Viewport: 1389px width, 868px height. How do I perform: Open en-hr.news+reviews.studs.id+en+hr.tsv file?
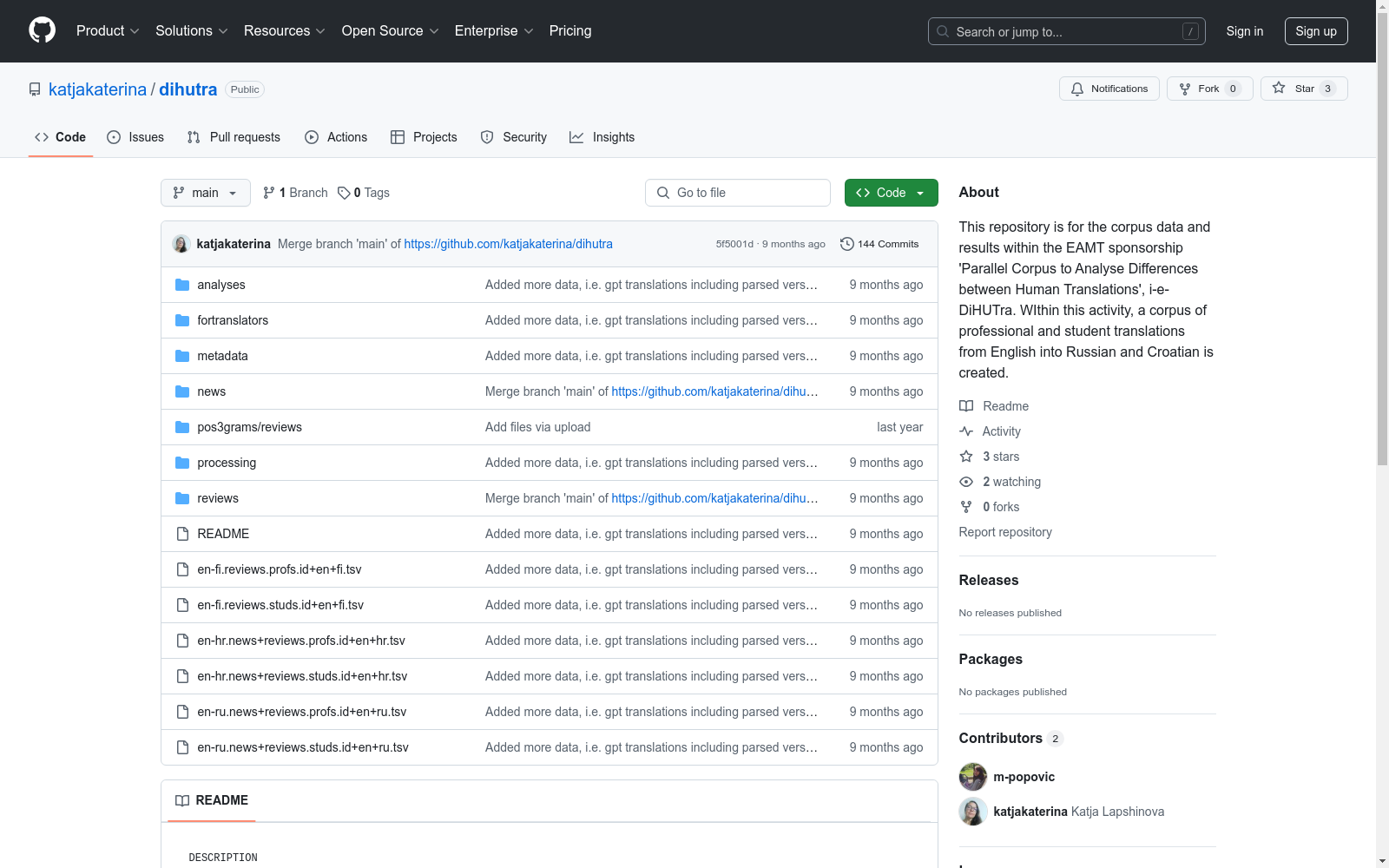[302, 676]
